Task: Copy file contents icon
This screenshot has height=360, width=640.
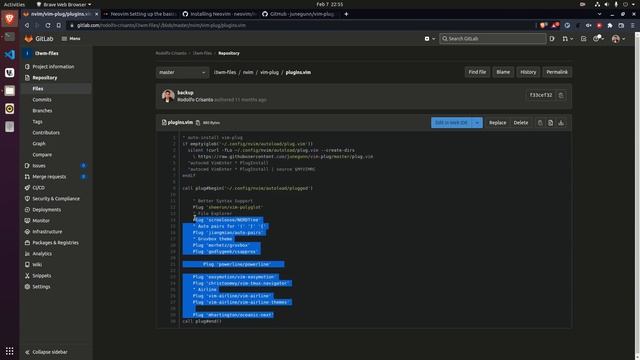Action: tap(540, 123)
